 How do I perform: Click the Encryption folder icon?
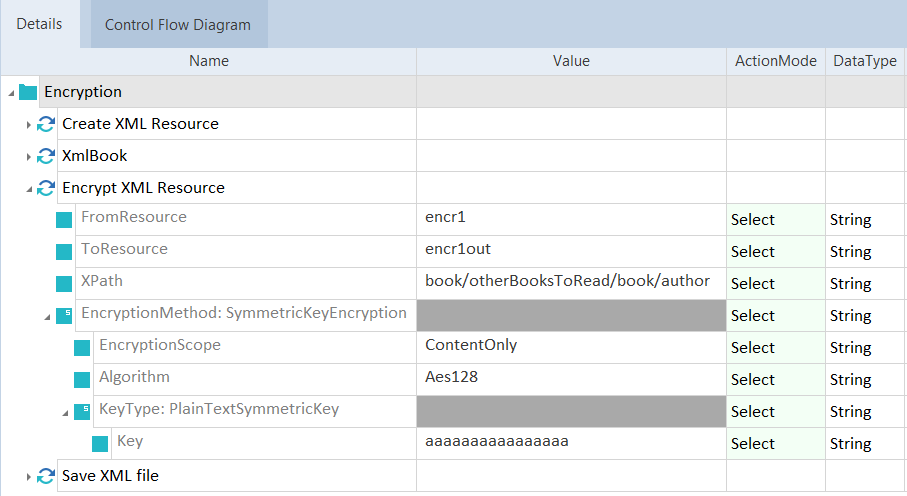click(28, 92)
